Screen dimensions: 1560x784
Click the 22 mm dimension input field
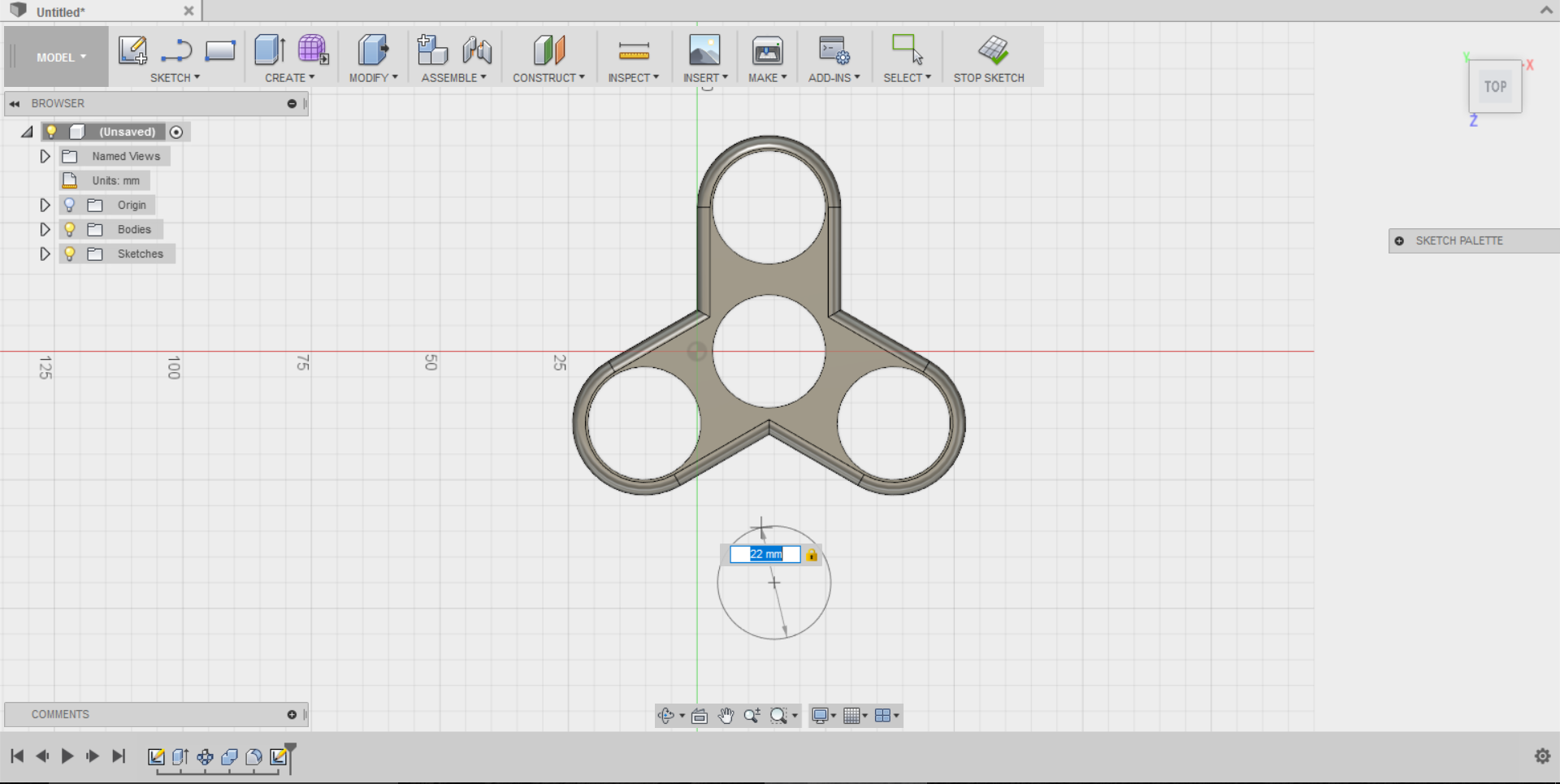pos(765,554)
